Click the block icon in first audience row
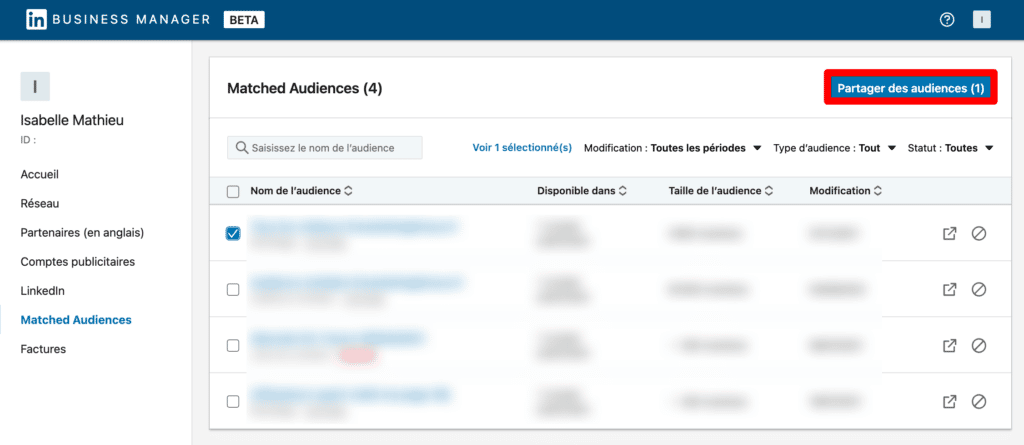The width and height of the screenshot is (1024, 445). click(x=979, y=233)
